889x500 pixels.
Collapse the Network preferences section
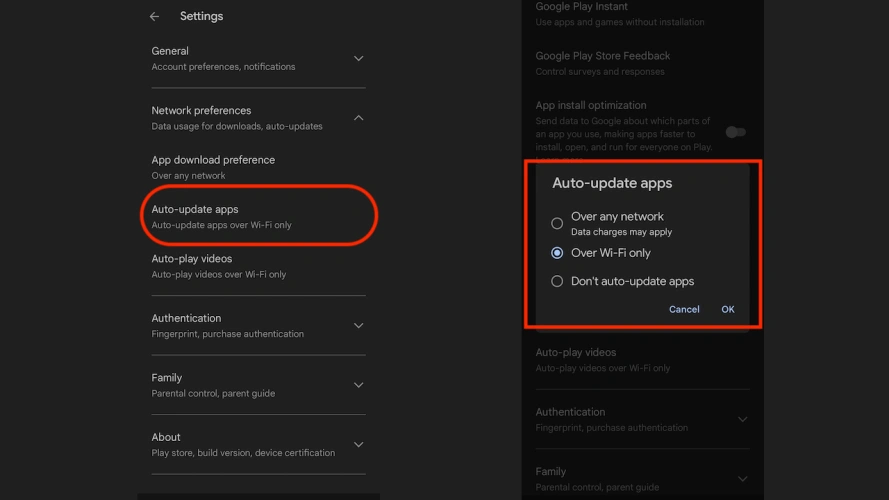[358, 118]
